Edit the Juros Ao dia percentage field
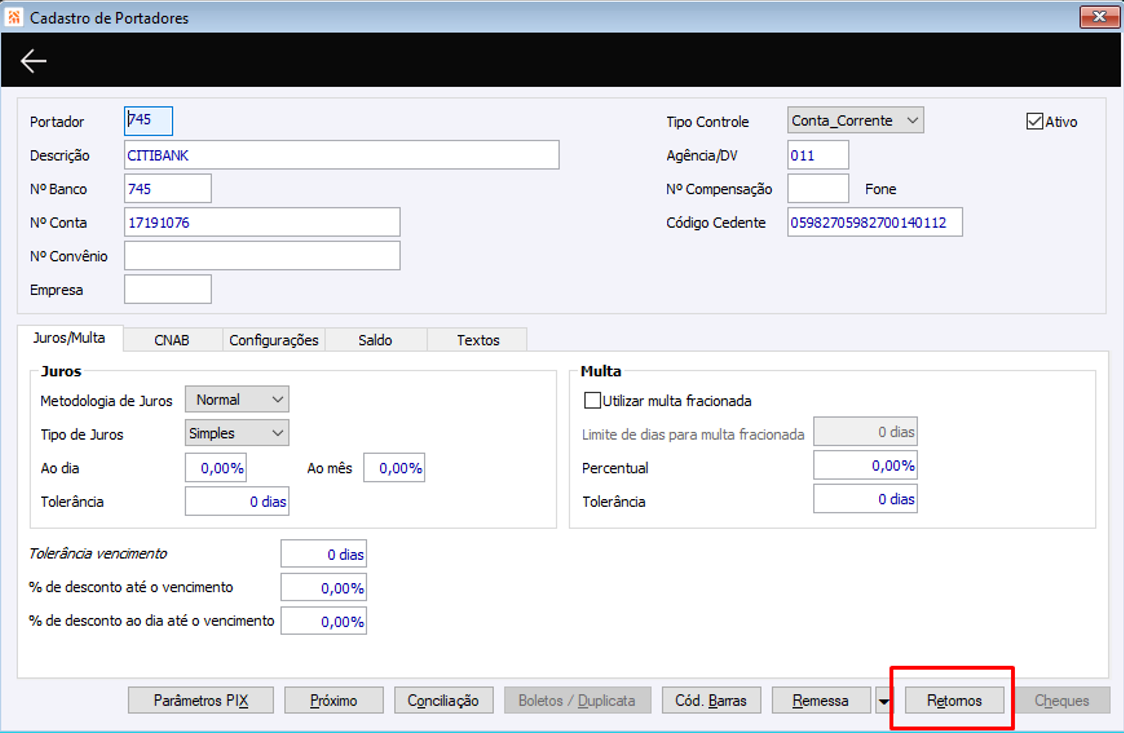Screen dimensions: 1124x733 point(216,468)
